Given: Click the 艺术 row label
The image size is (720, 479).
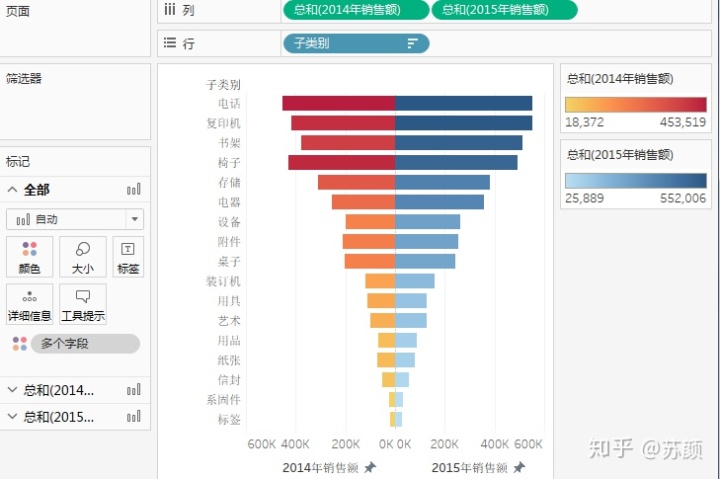Looking at the screenshot, I should pyautogui.click(x=229, y=321).
